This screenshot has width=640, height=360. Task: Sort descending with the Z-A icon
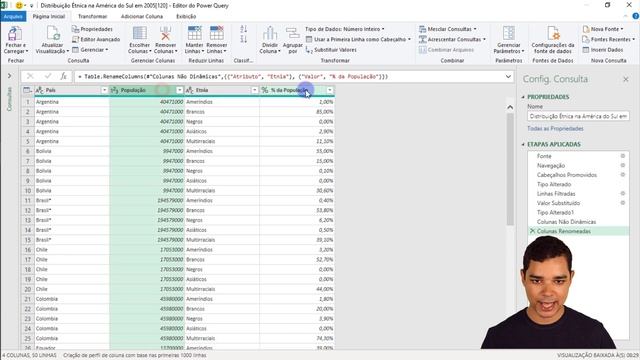click(x=244, y=39)
